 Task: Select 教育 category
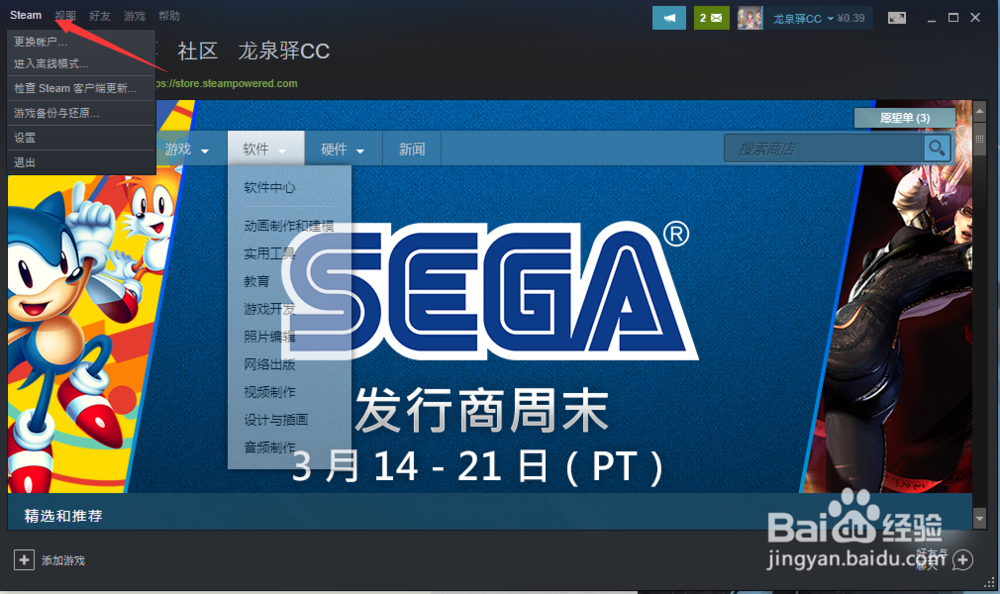point(256,281)
